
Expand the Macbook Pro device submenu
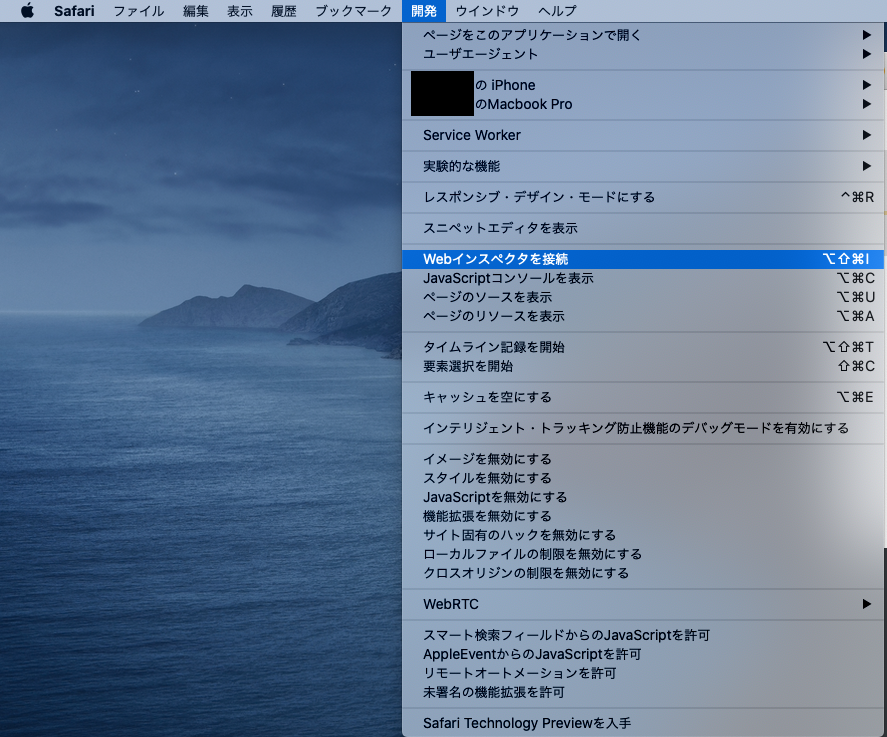[643, 104]
